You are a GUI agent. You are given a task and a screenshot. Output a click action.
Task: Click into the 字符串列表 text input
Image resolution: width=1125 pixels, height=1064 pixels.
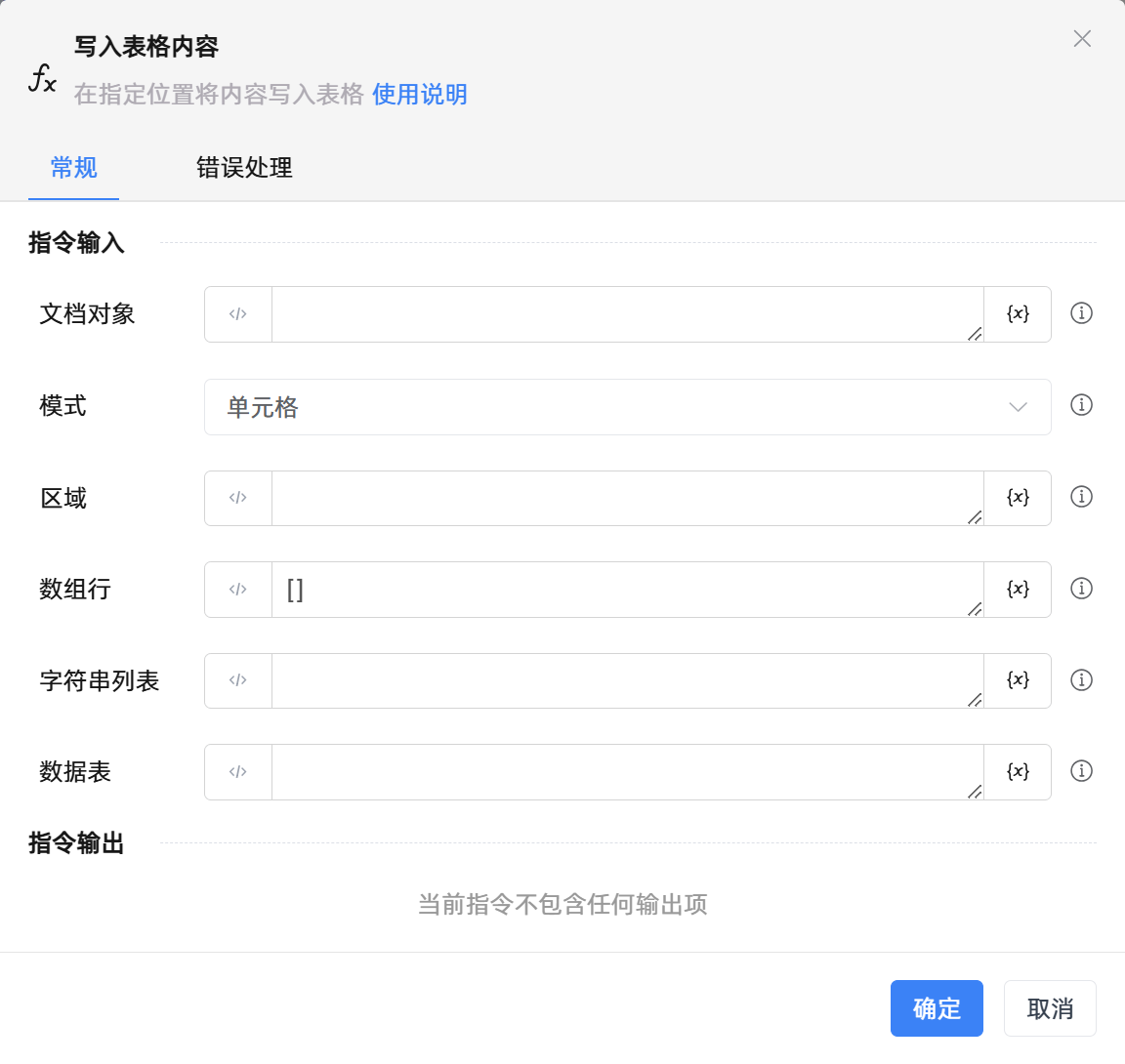pos(625,680)
